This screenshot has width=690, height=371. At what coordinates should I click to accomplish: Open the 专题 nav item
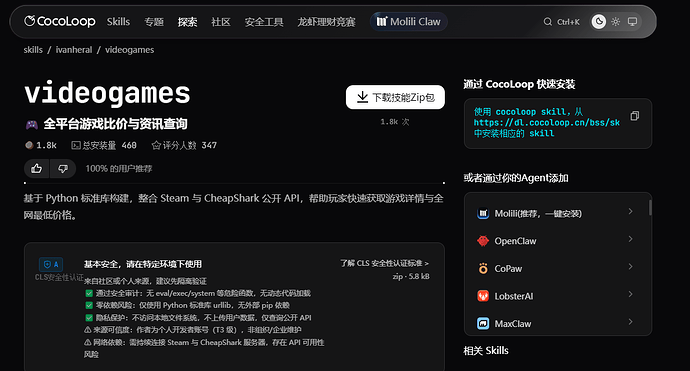click(x=154, y=22)
